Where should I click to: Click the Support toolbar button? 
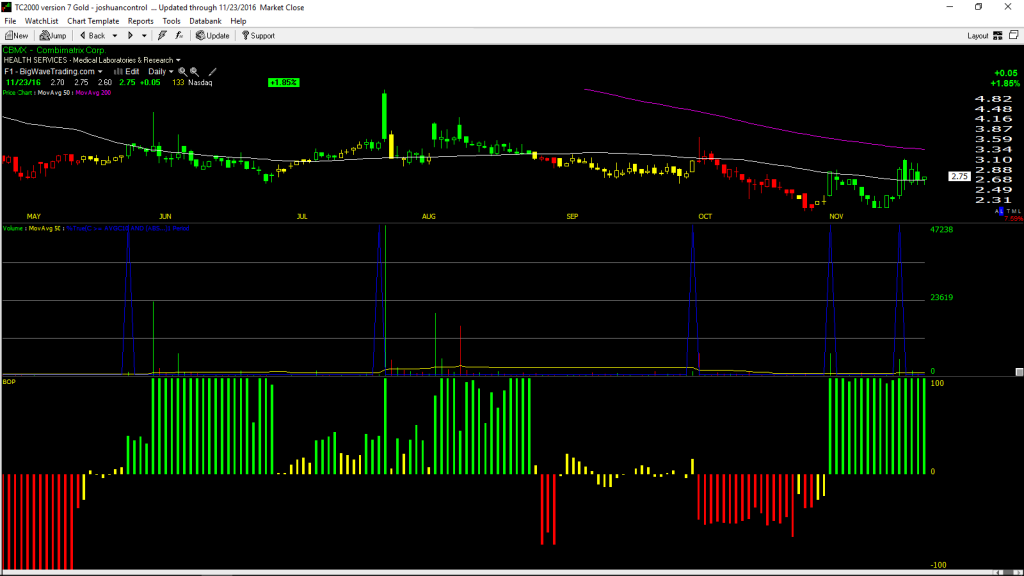pyautogui.click(x=259, y=36)
